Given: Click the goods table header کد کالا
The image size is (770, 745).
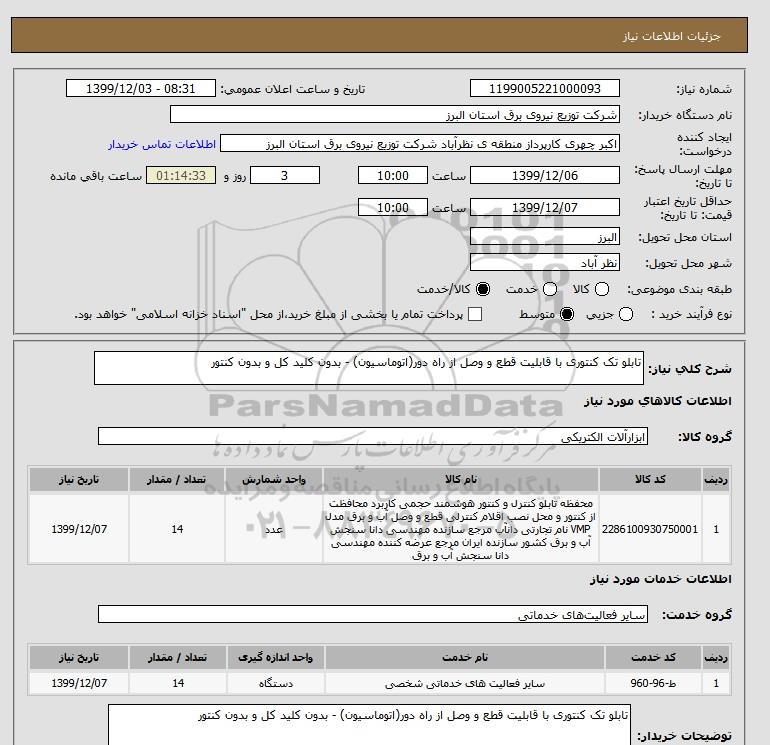Looking at the screenshot, I should pos(650,479).
